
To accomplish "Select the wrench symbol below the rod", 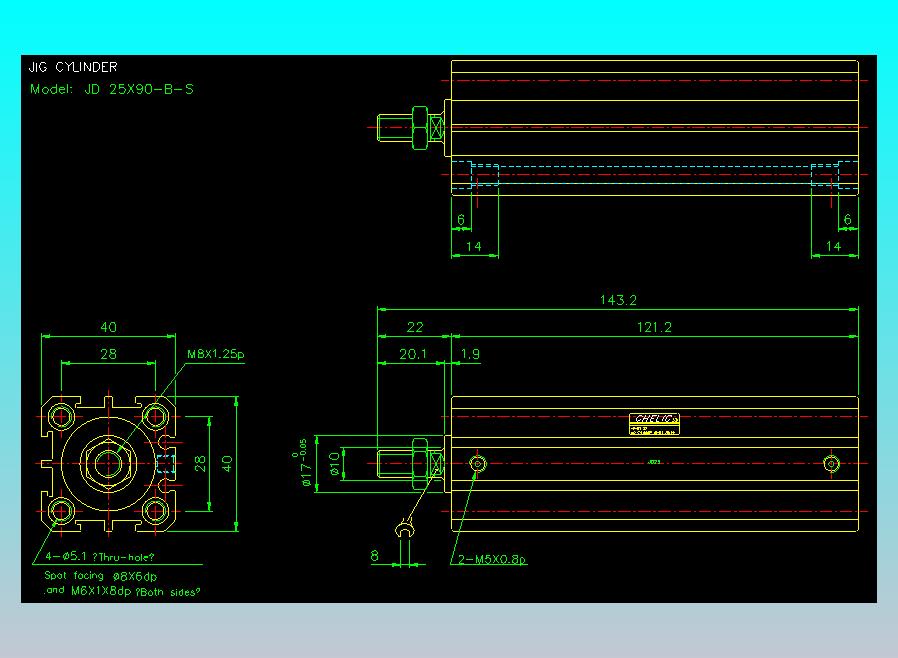I will coord(404,528).
